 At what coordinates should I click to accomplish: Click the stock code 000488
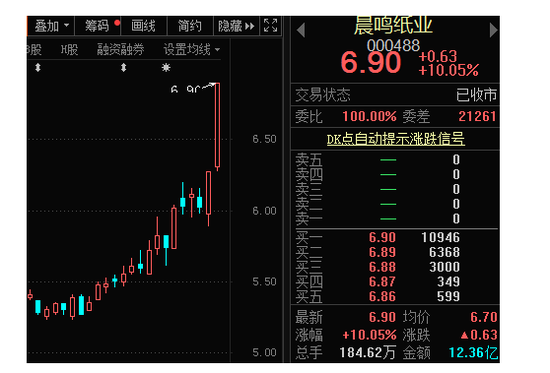[393, 46]
